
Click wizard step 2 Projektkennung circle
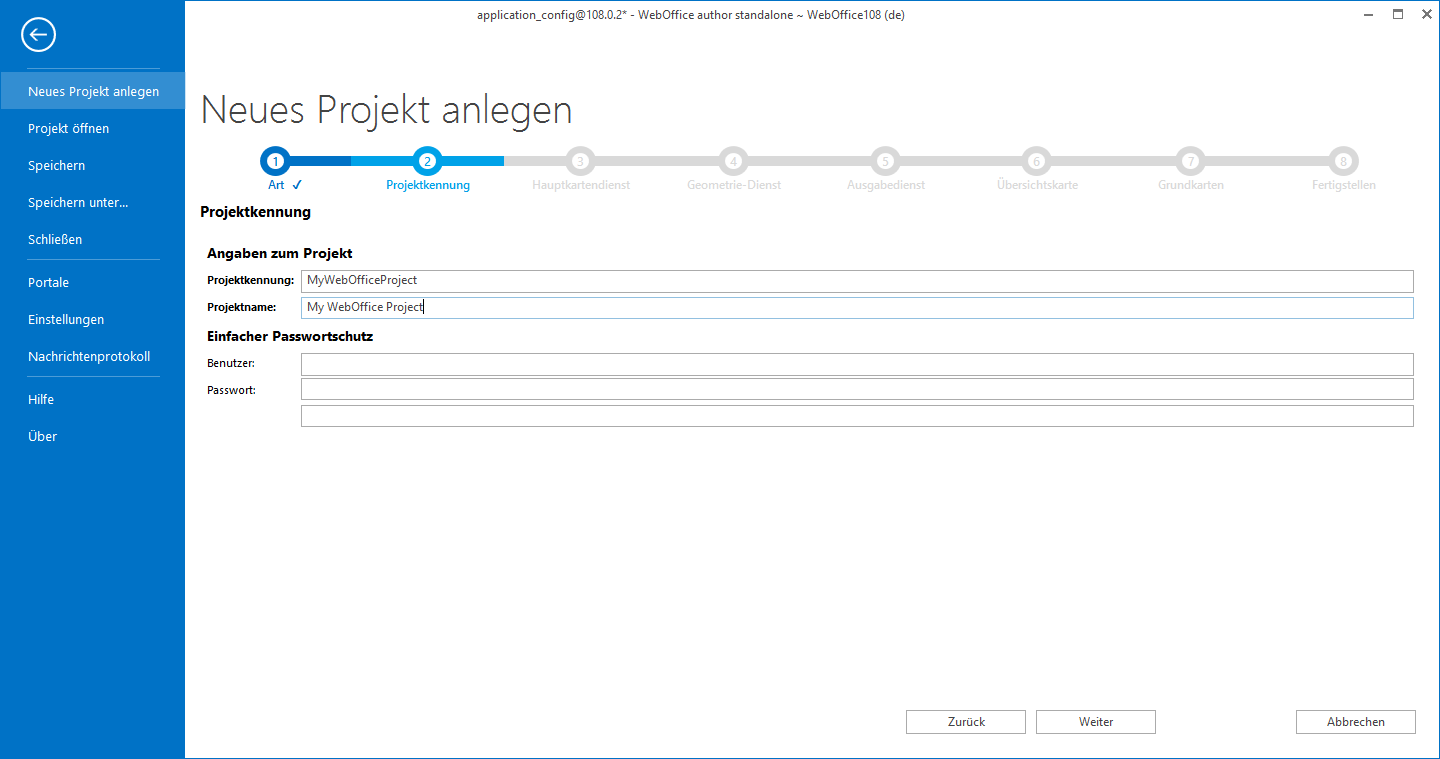pyautogui.click(x=428, y=161)
